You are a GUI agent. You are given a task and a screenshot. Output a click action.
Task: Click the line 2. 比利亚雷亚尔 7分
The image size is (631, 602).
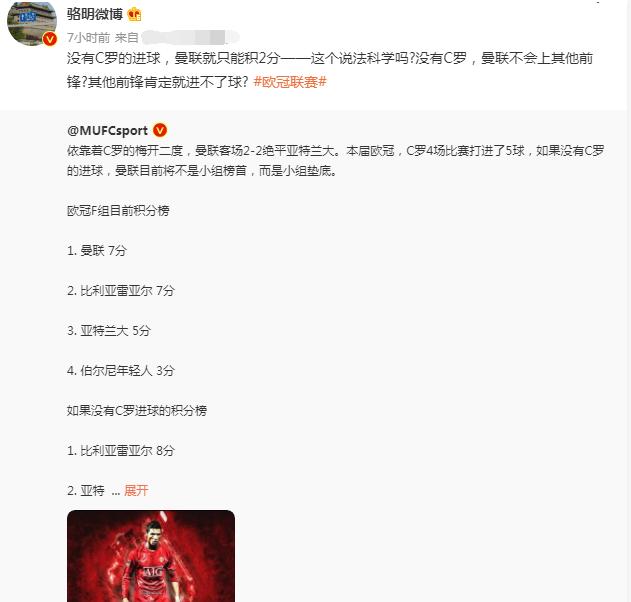point(121,290)
